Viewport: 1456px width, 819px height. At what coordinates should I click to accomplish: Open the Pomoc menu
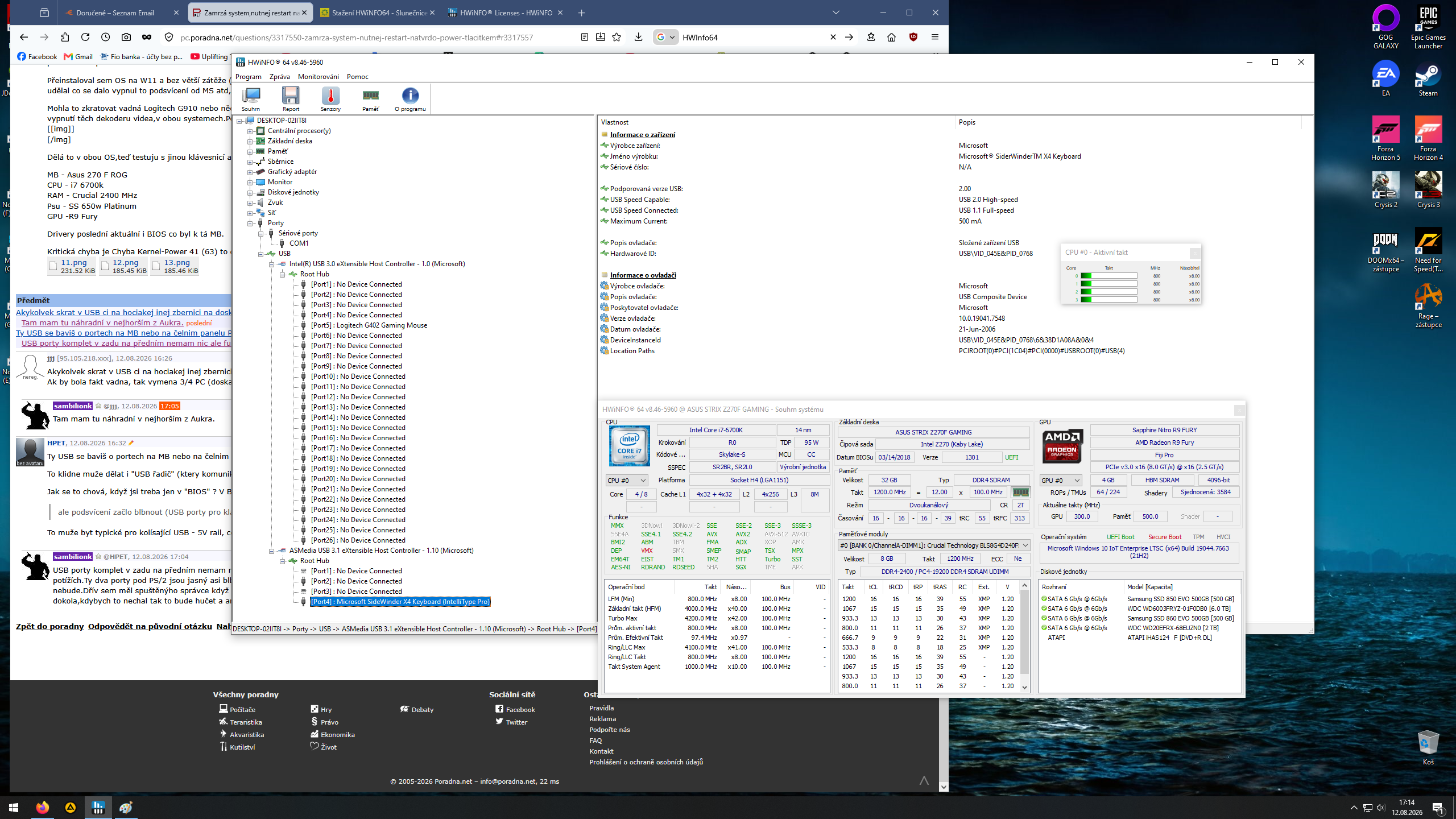pyautogui.click(x=358, y=77)
